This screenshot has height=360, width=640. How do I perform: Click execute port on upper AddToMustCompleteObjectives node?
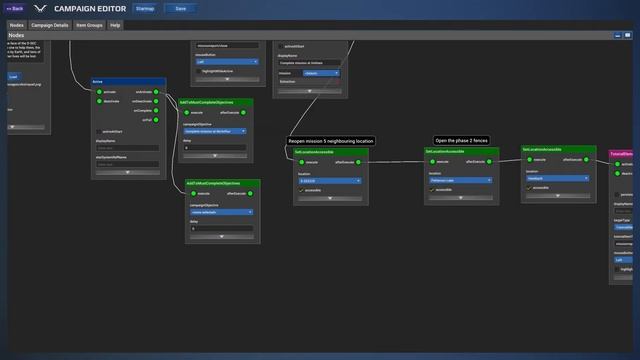(x=187, y=113)
